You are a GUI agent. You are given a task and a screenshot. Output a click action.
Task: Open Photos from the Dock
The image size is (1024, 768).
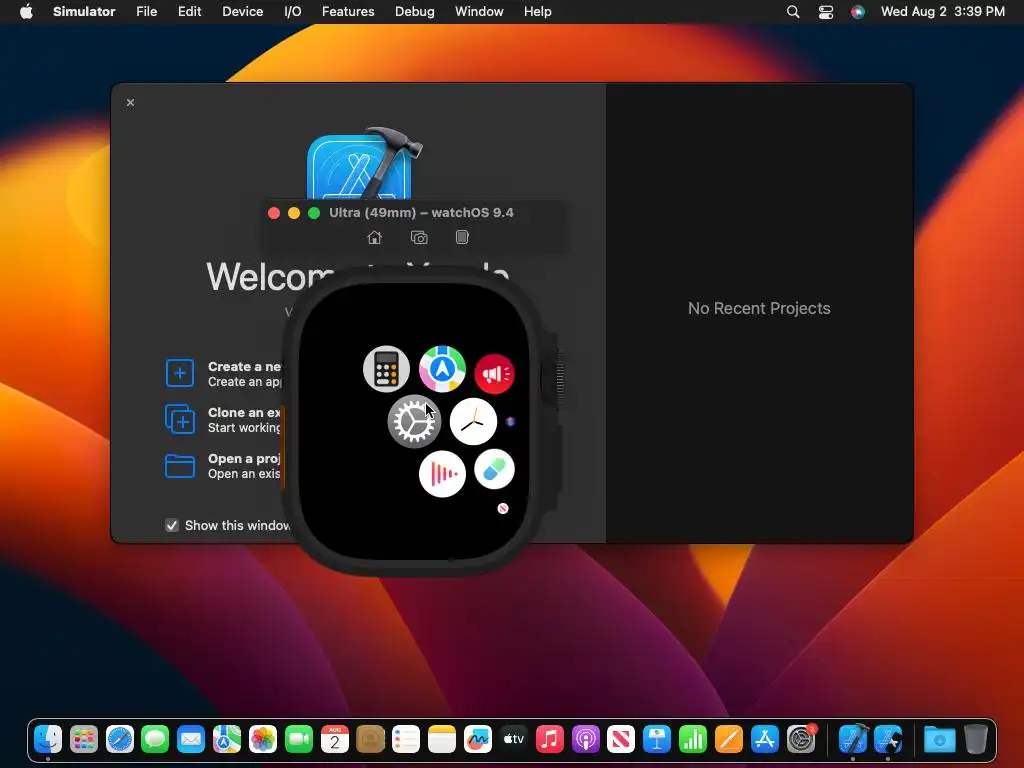point(263,739)
